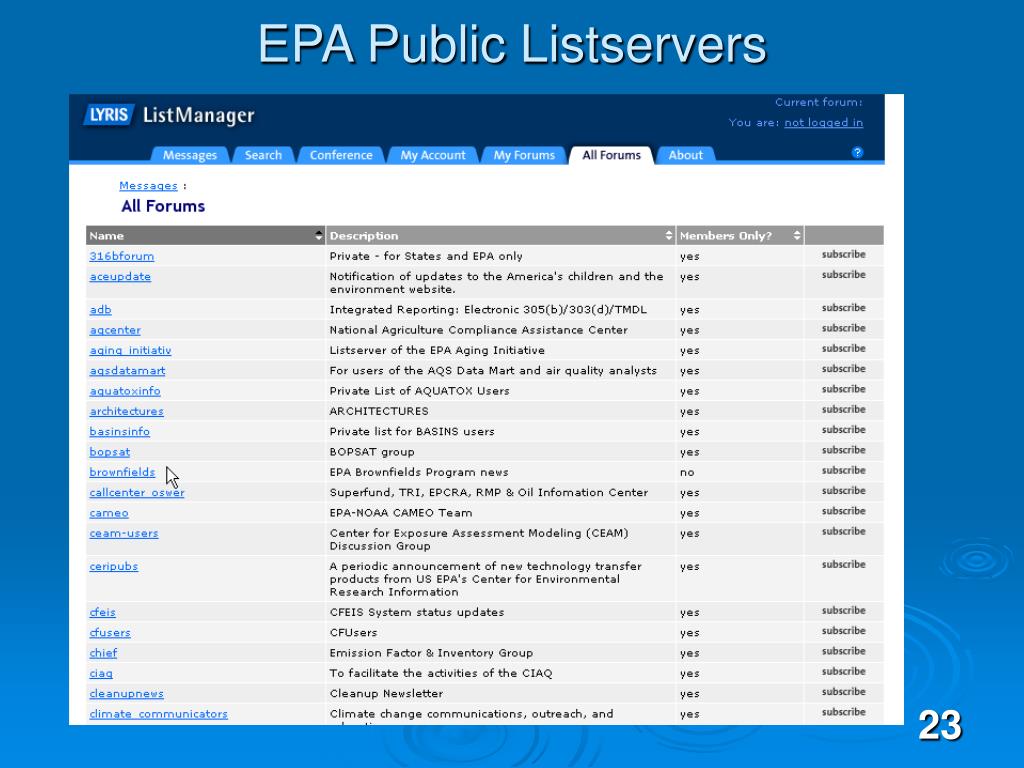Follow the Messages breadcrumb link
The width and height of the screenshot is (1024, 768).
pos(148,186)
